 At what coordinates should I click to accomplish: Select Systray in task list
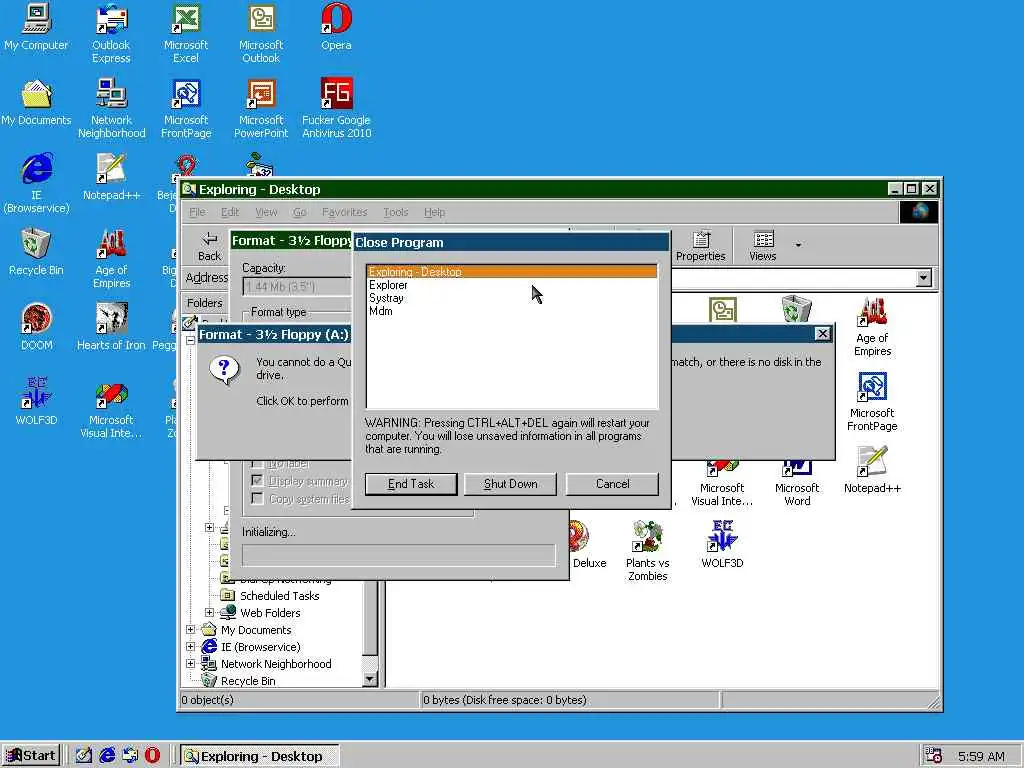tap(512, 298)
